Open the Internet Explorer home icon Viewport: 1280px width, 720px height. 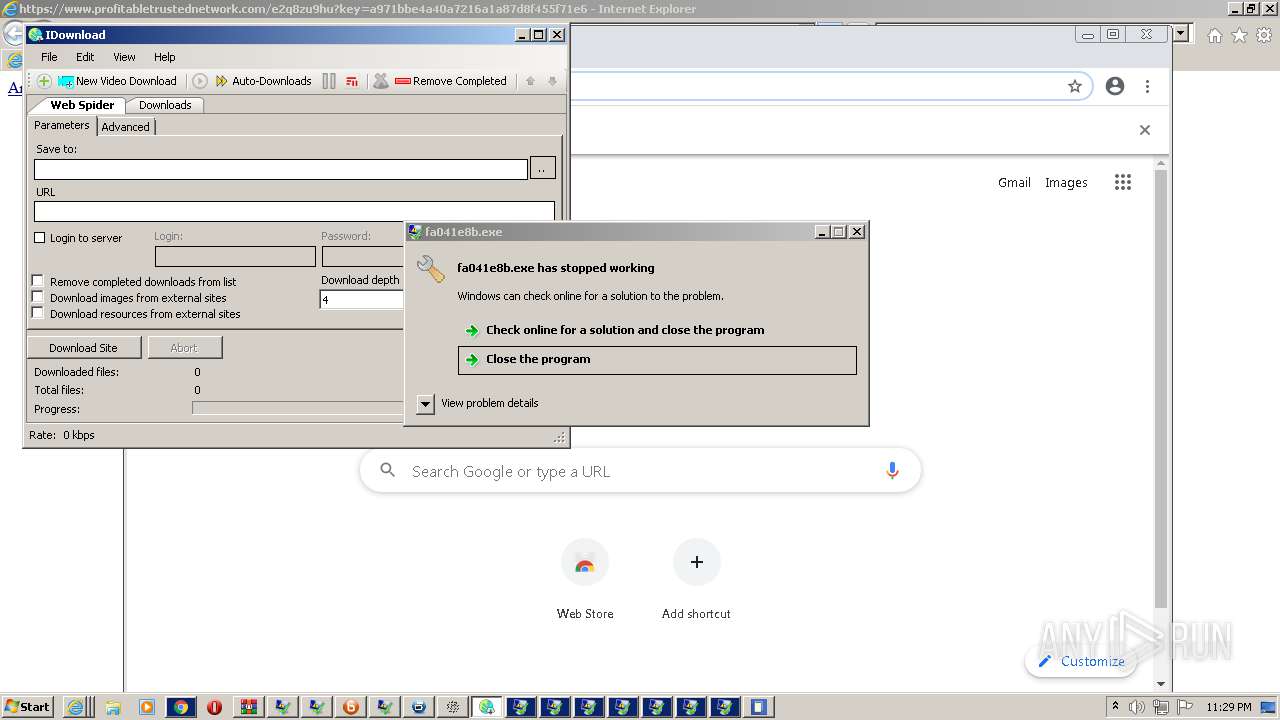[x=1214, y=35]
